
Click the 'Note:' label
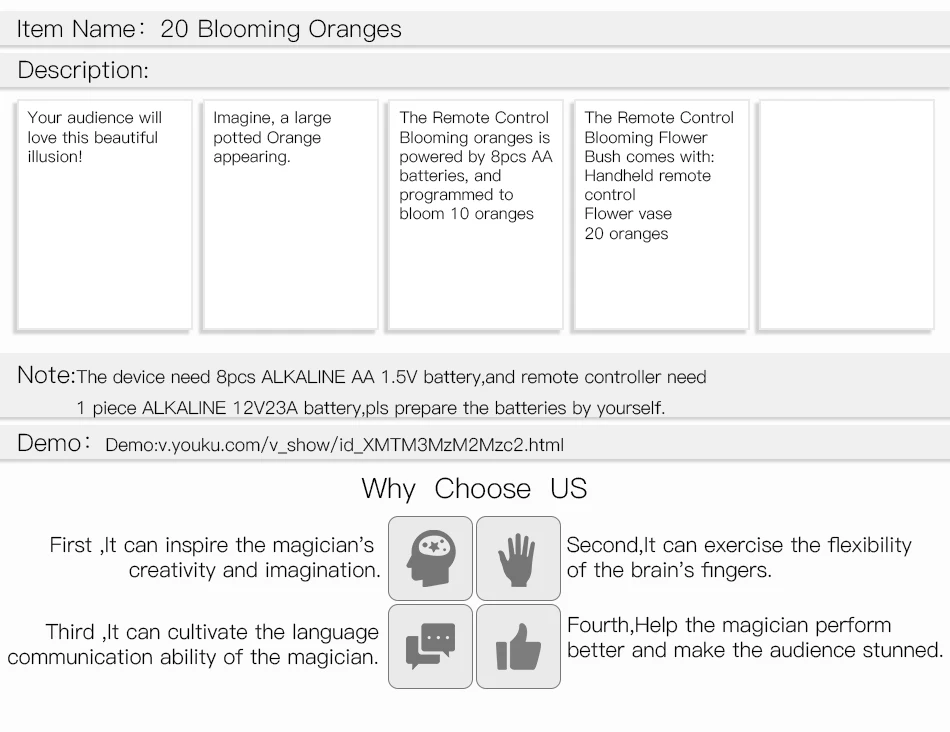point(46,375)
